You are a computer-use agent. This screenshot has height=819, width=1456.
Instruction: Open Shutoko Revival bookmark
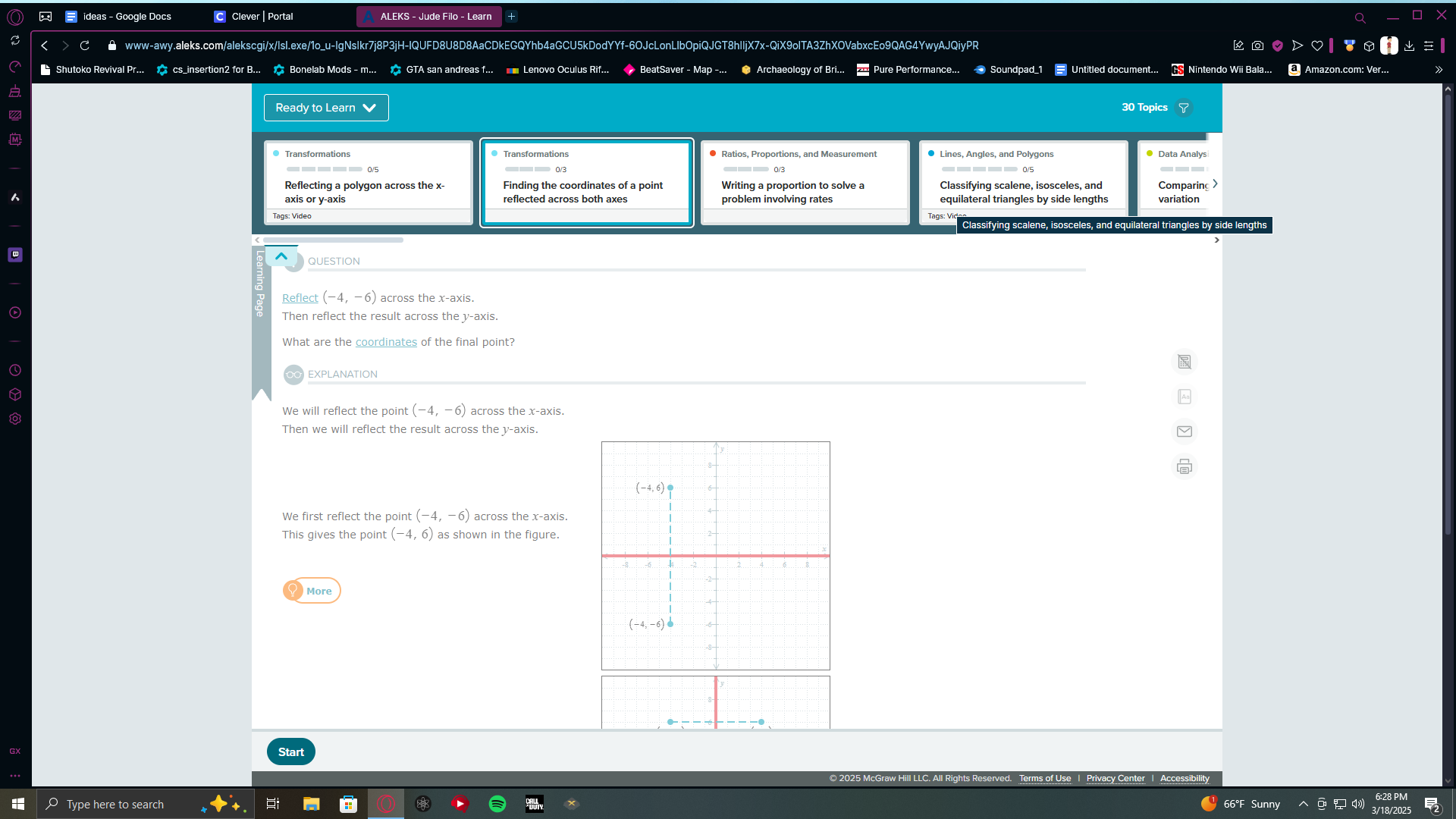point(92,69)
